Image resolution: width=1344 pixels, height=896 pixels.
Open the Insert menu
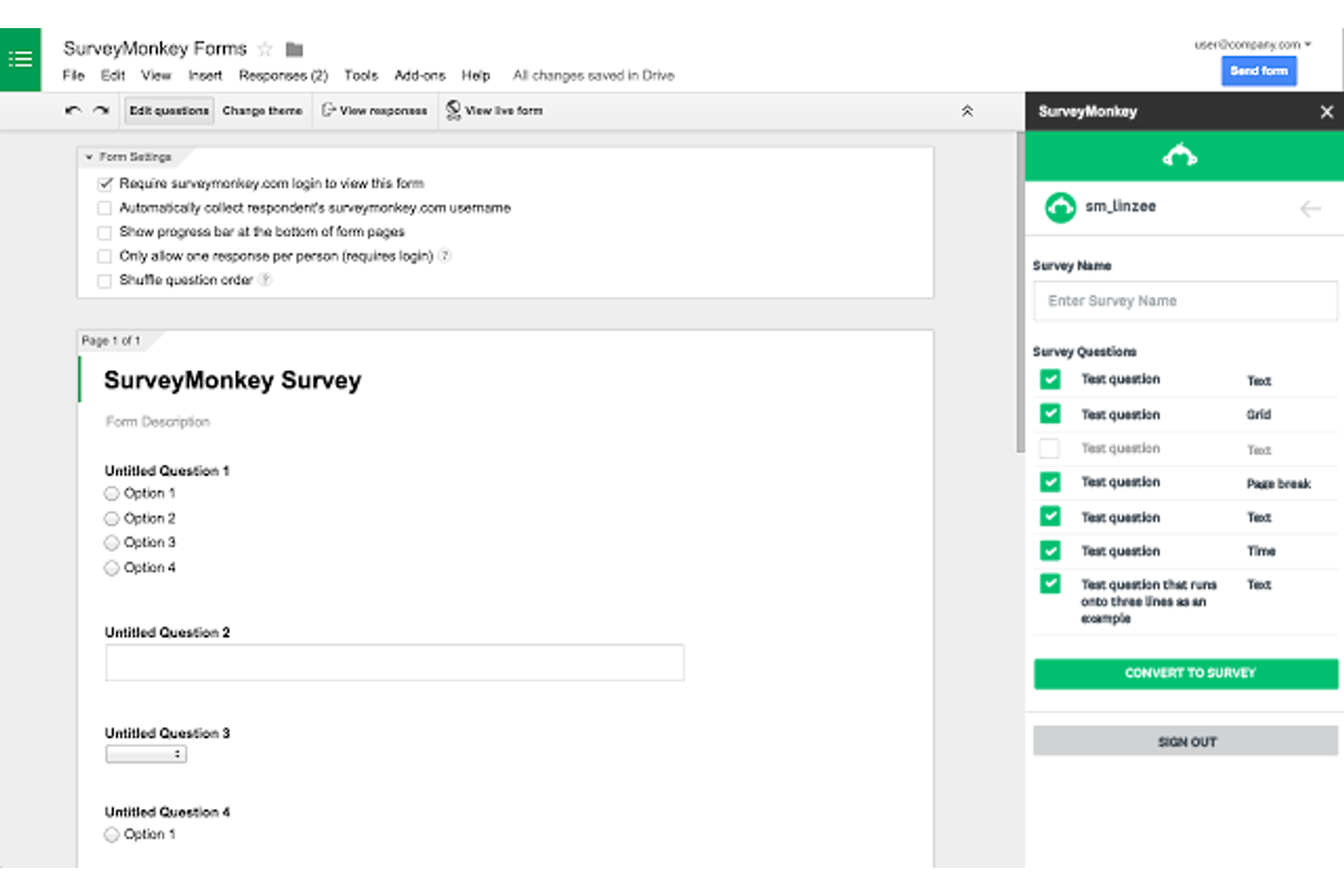point(205,75)
